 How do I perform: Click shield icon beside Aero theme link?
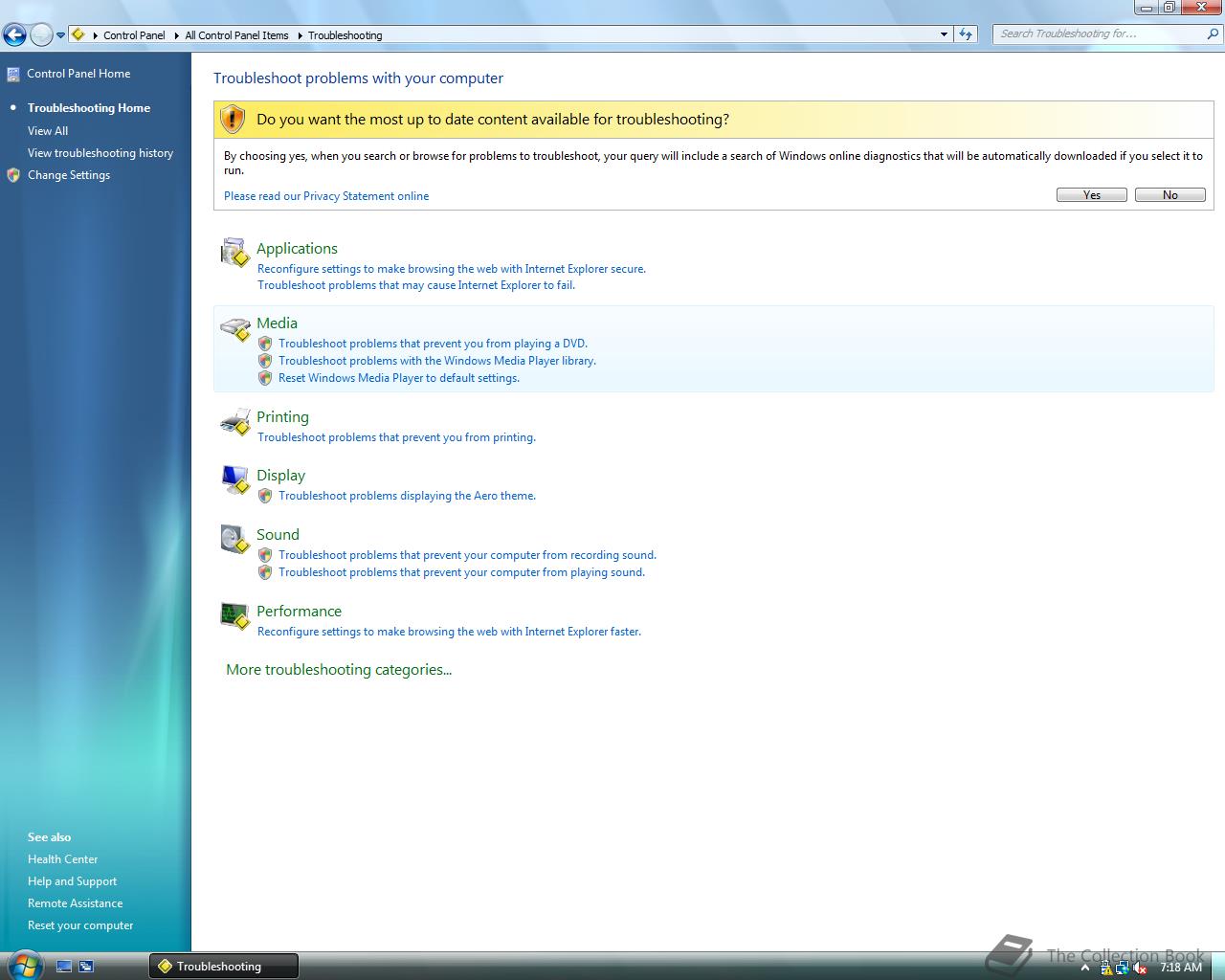(265, 496)
